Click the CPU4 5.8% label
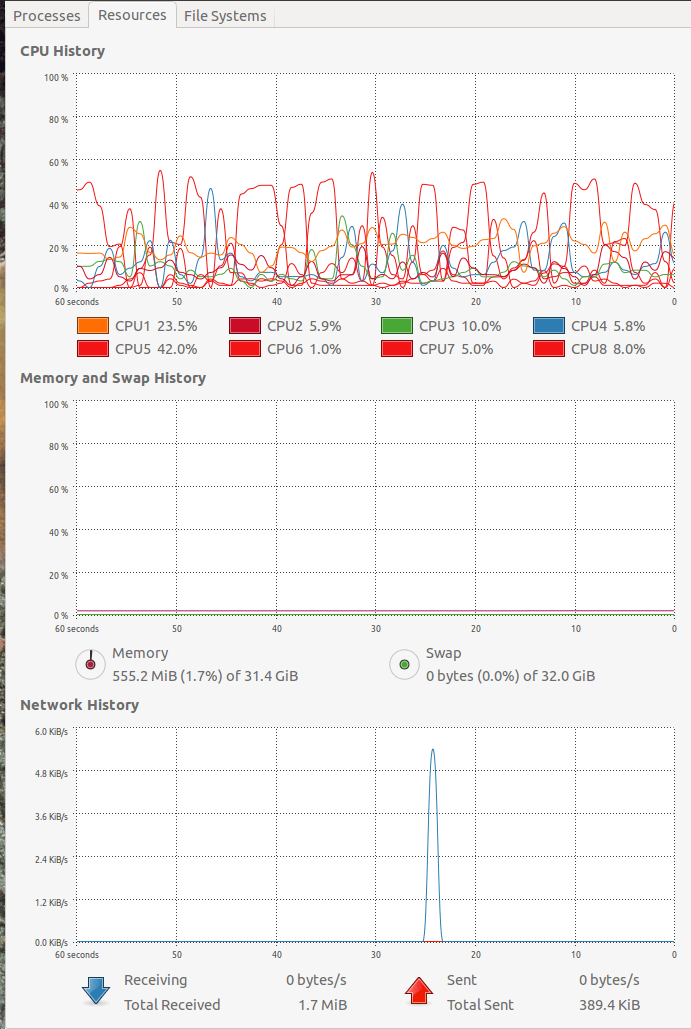Screen dimensions: 691x1029 click(608, 326)
